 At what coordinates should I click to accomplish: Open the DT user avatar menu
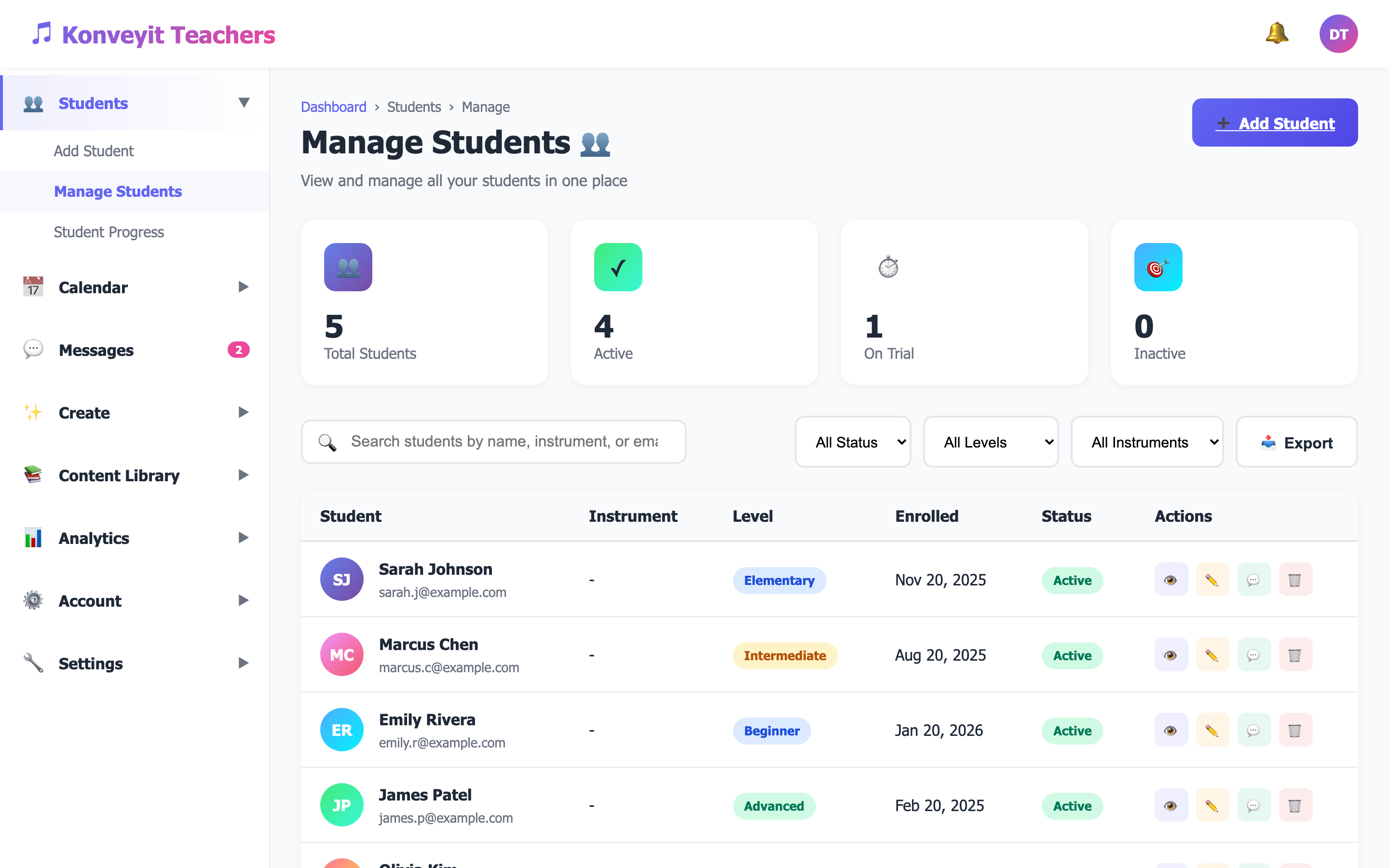click(x=1338, y=34)
